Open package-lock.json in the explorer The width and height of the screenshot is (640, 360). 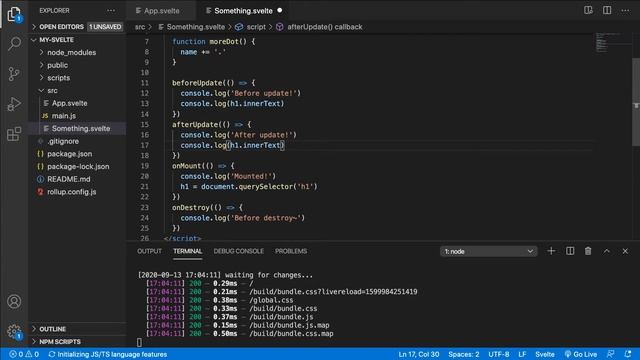point(78,166)
